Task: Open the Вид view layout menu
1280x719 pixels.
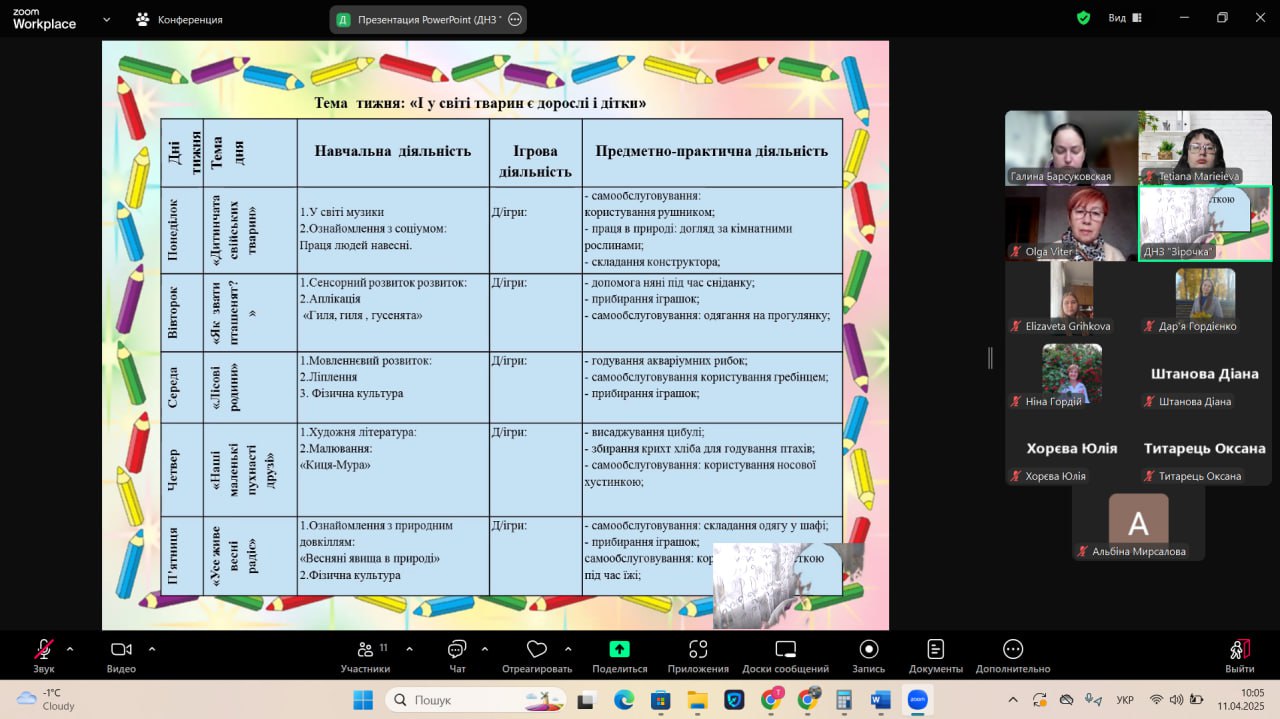Action: point(1127,18)
